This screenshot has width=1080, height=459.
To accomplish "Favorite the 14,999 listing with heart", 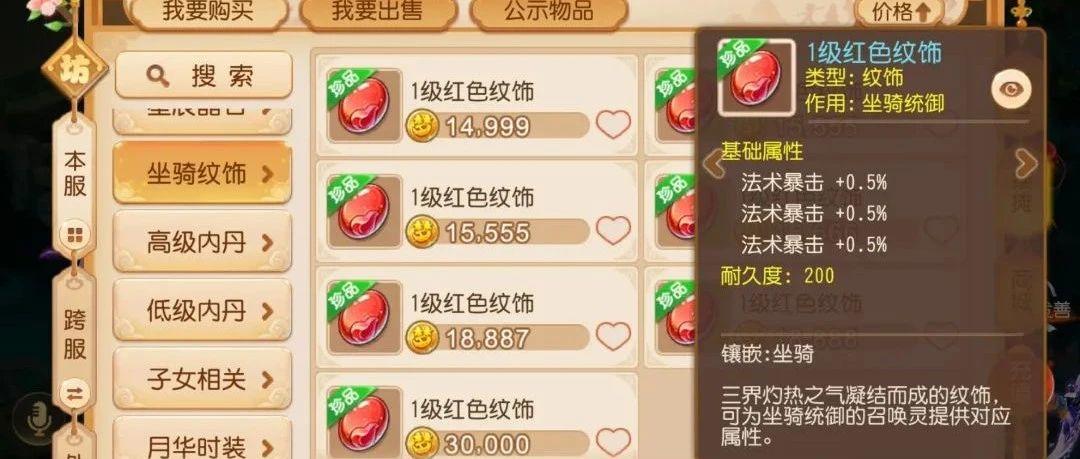I will pyautogui.click(x=612, y=125).
